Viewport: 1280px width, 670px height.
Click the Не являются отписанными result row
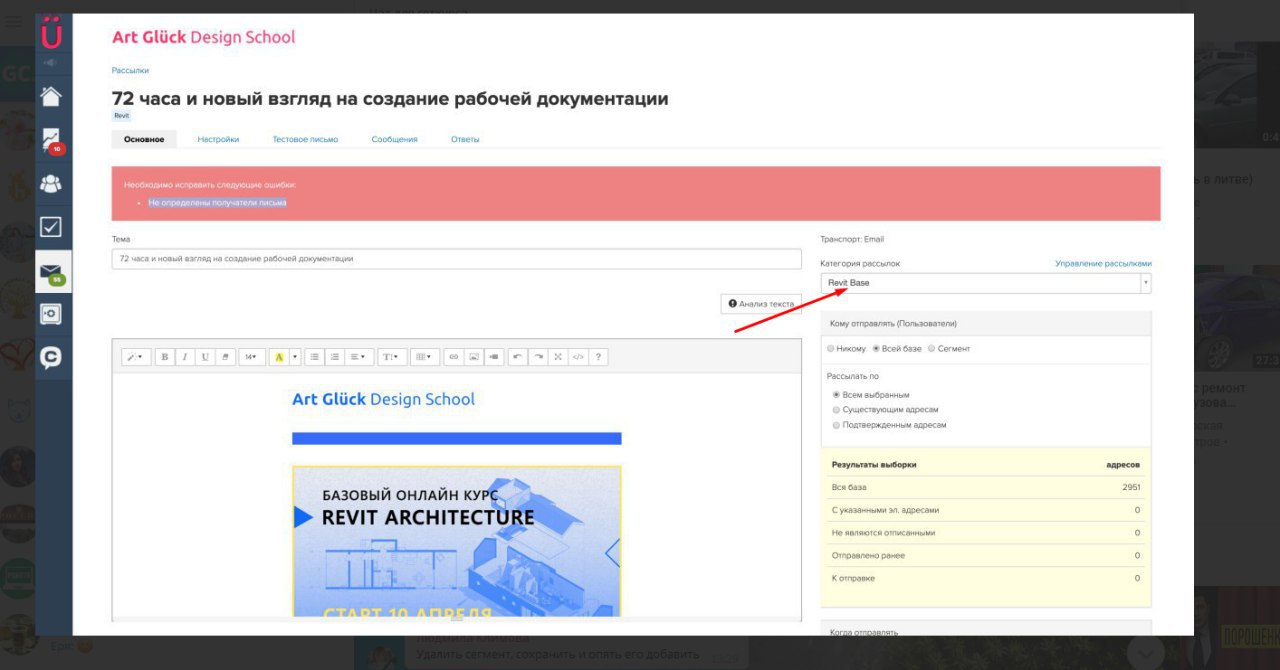coord(986,533)
